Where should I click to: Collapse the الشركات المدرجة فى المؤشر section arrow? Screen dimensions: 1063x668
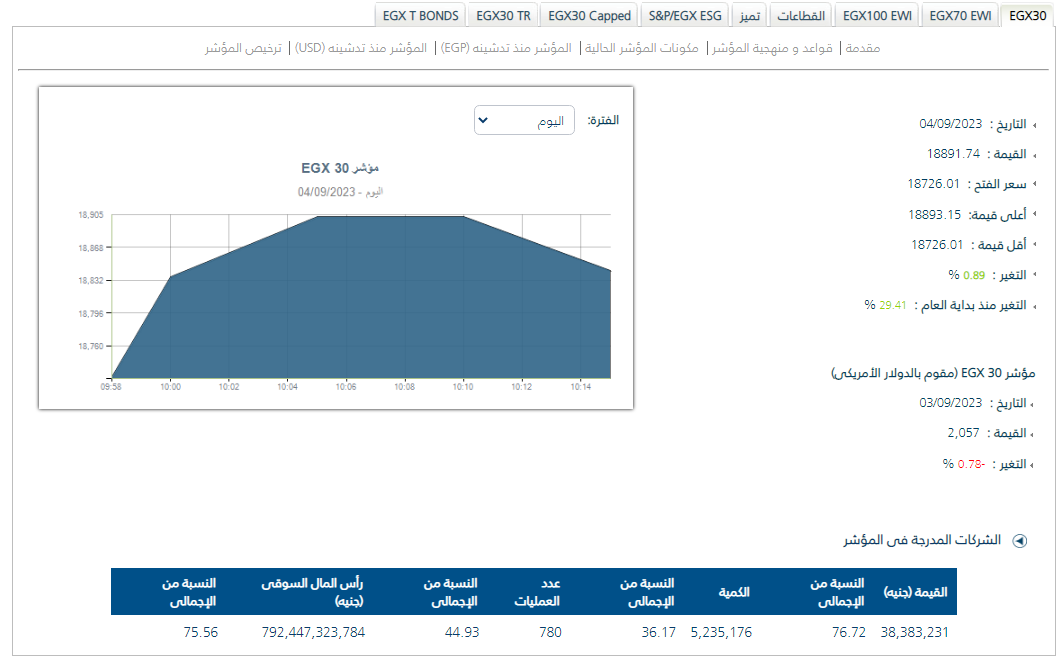[1019, 541]
